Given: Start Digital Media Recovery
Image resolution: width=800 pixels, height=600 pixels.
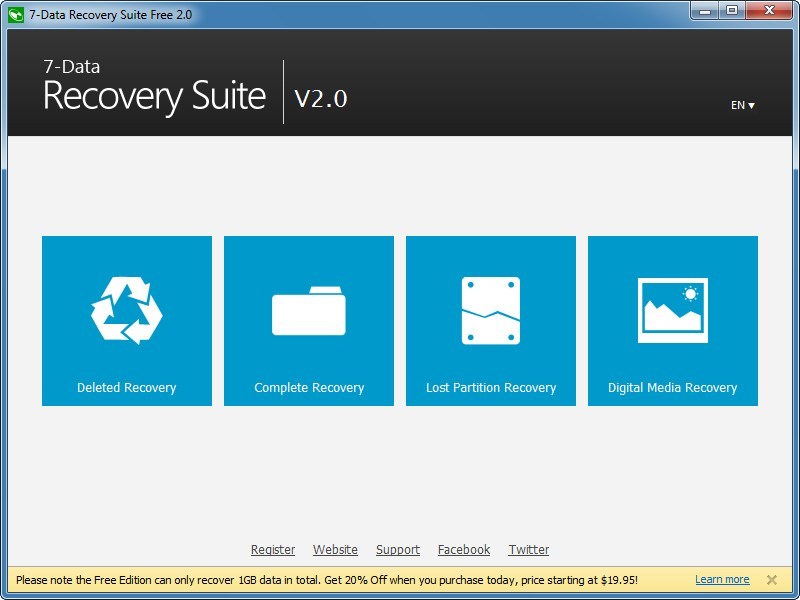Looking at the screenshot, I should click(x=672, y=320).
